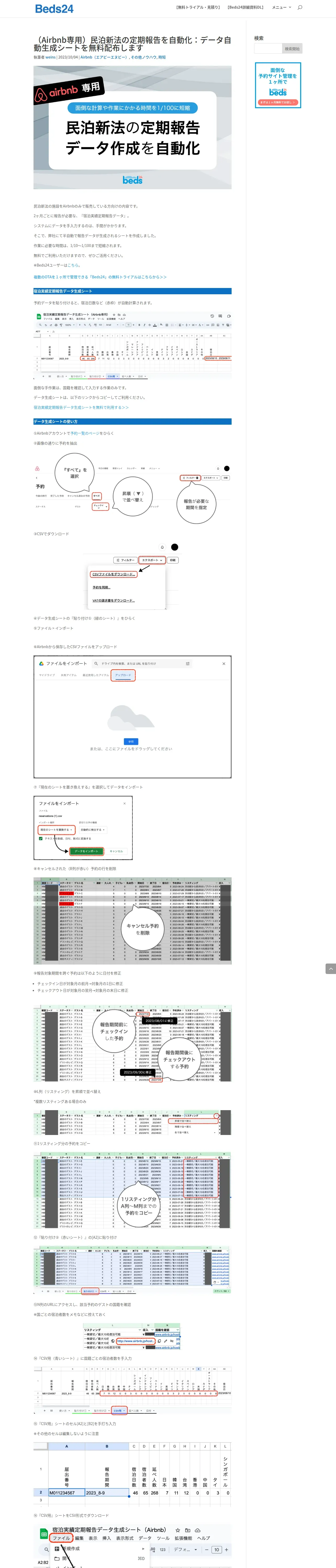Follow the こちら link for Beds24 users
Screen dimensions: 336x1568
(x=73, y=266)
